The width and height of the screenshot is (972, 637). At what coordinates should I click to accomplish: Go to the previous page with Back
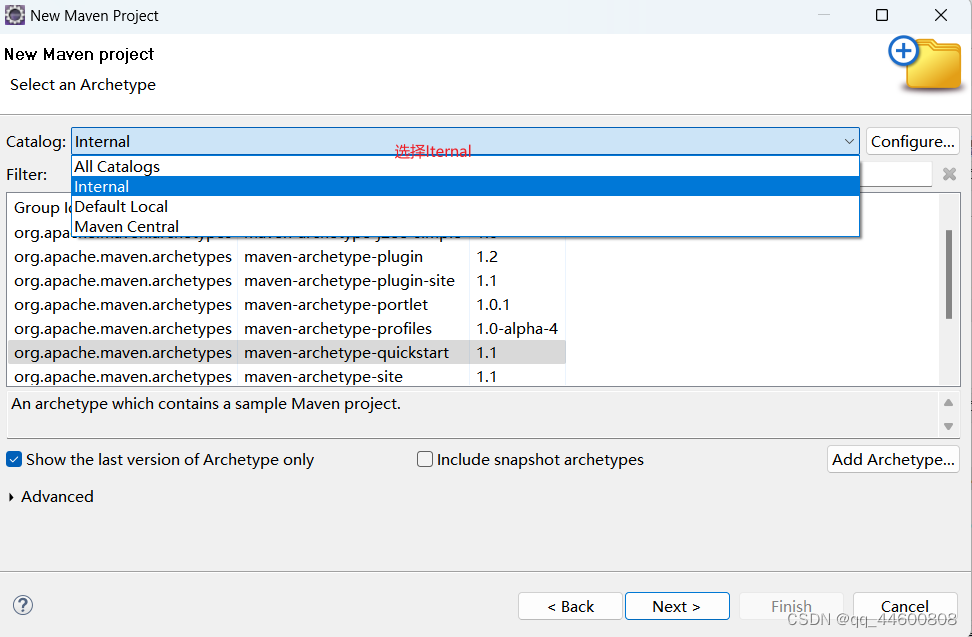570,606
